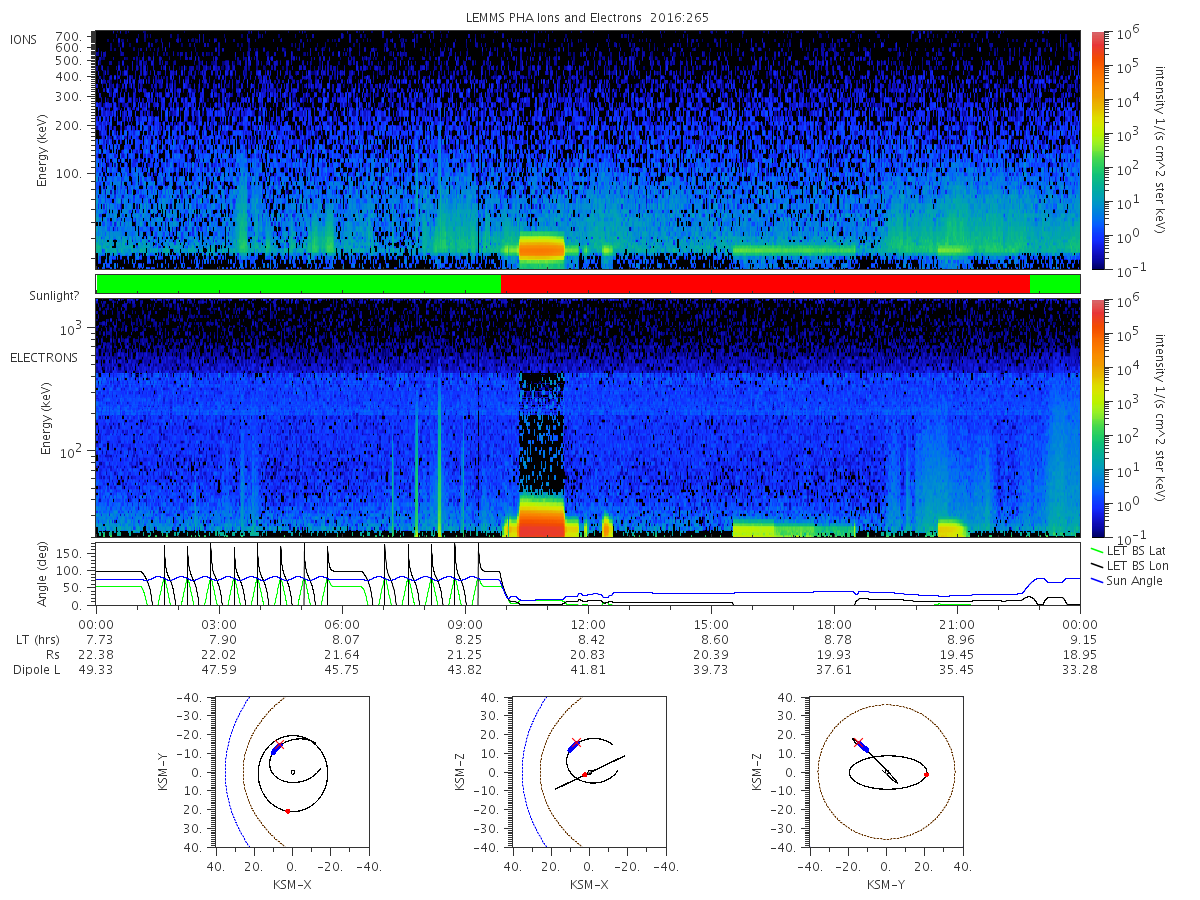
Task: Click the 'intensity 1/(s cm^2 ster keV)' label beside electron color bar
Action: pyautogui.click(x=1162, y=418)
